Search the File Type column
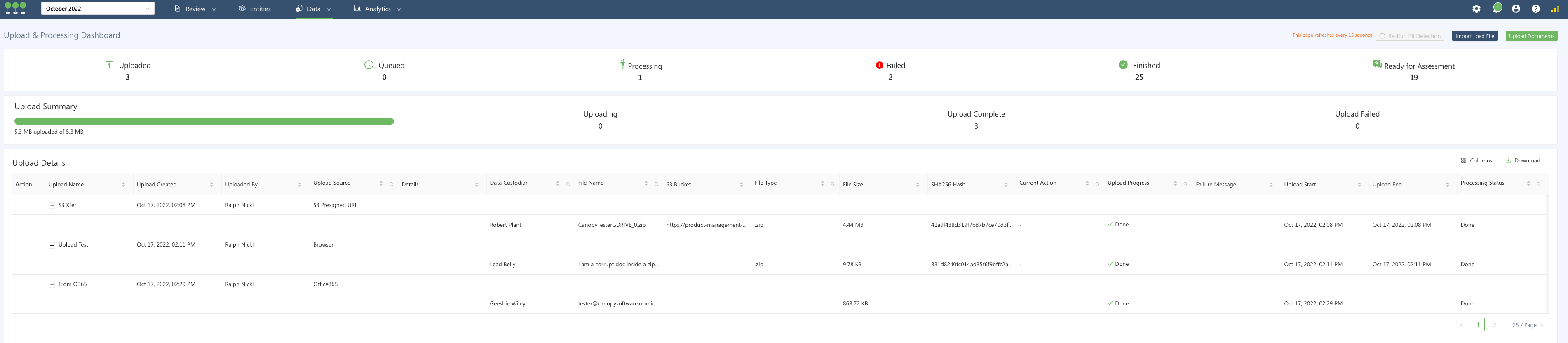Viewport: 1568px width, 343px height. pyautogui.click(x=833, y=184)
